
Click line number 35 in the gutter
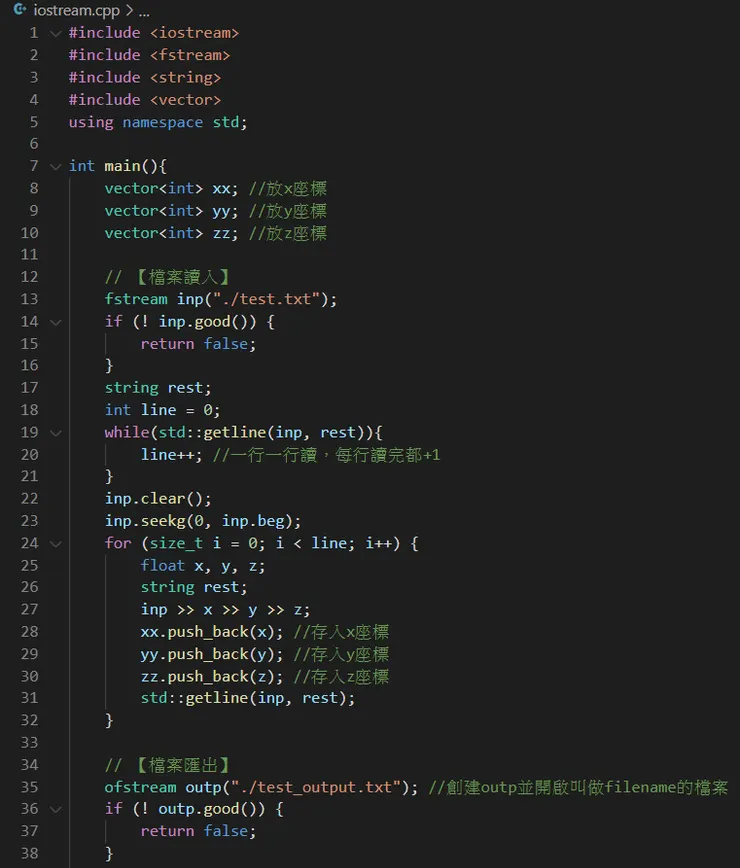click(x=29, y=787)
